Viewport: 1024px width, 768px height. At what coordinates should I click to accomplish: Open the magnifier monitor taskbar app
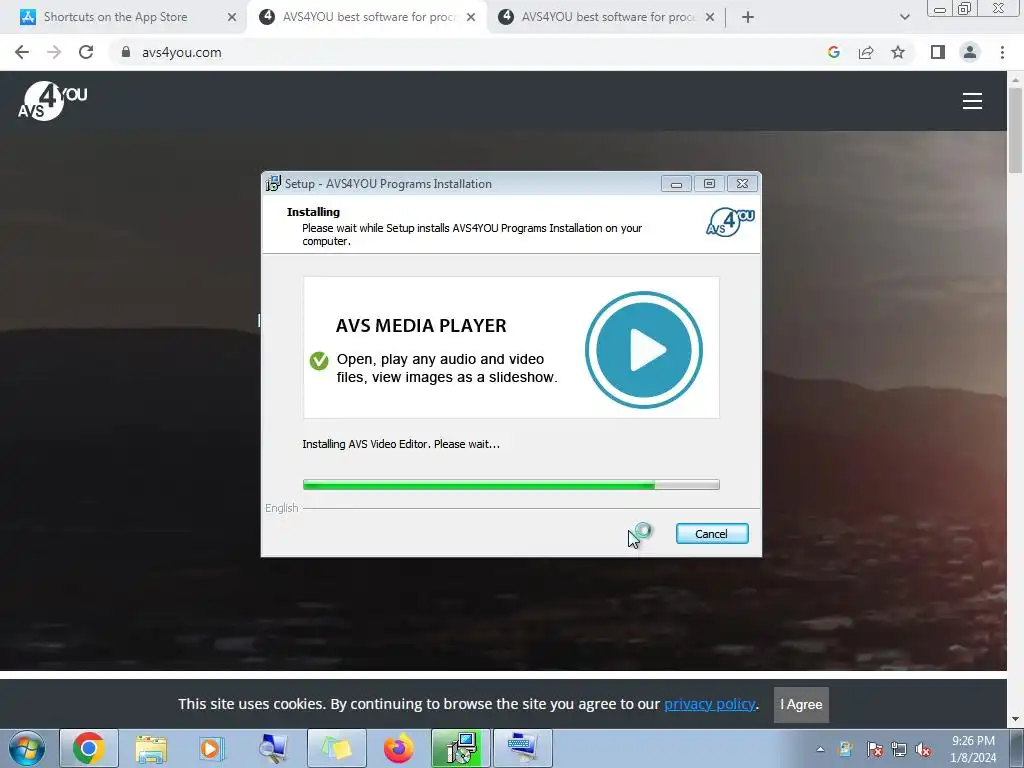[272, 748]
